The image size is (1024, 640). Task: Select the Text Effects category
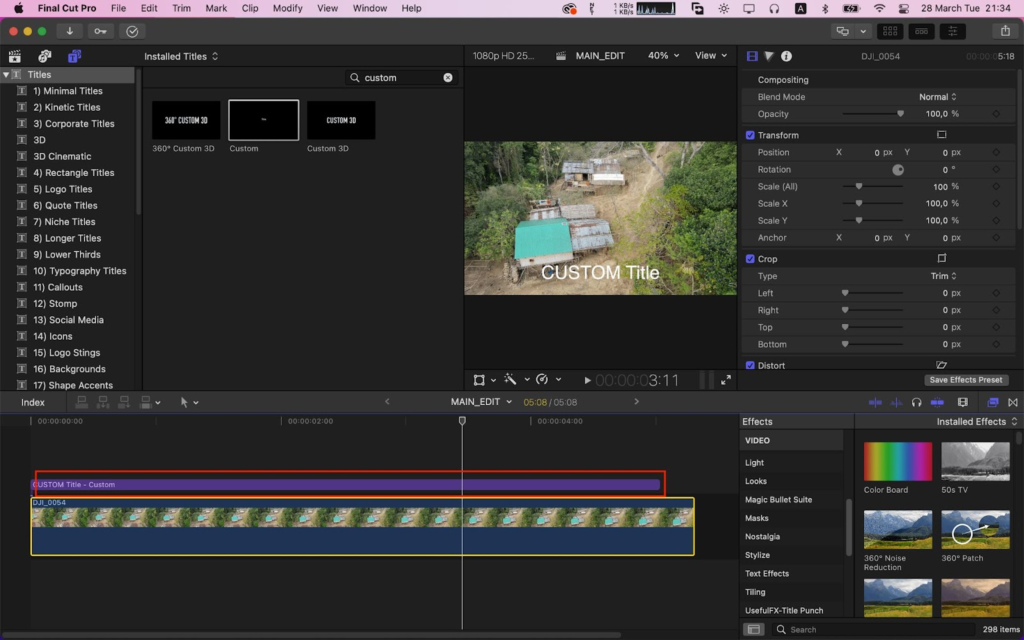point(767,573)
